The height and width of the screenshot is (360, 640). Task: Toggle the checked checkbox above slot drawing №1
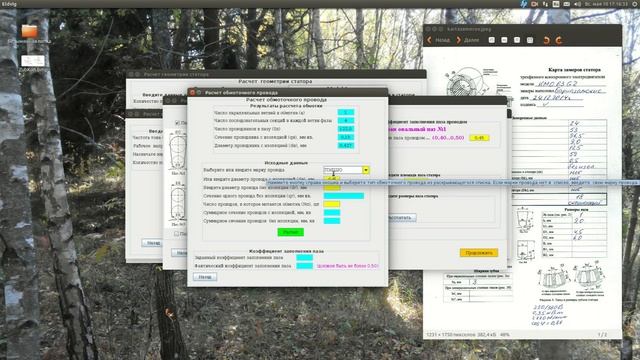pos(177,122)
